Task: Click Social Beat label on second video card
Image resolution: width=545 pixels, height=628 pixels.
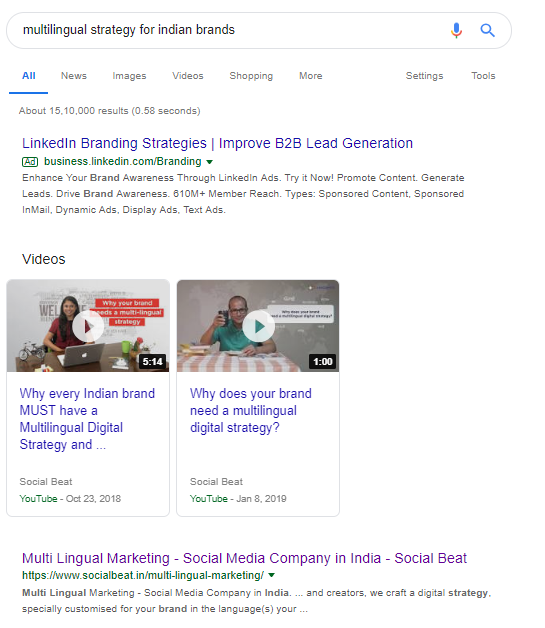Action: (x=216, y=482)
